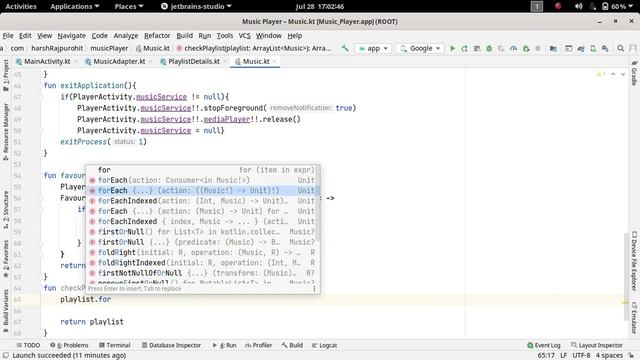Open the jetbrains-studio app menu
The width and height of the screenshot is (640, 360).
click(x=196, y=6)
